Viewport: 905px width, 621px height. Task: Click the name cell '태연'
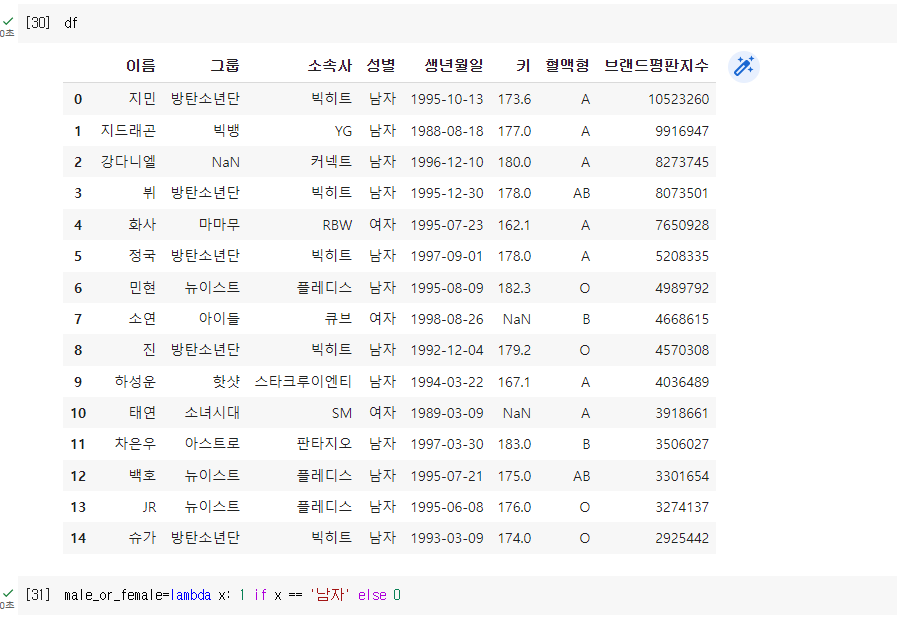point(142,413)
